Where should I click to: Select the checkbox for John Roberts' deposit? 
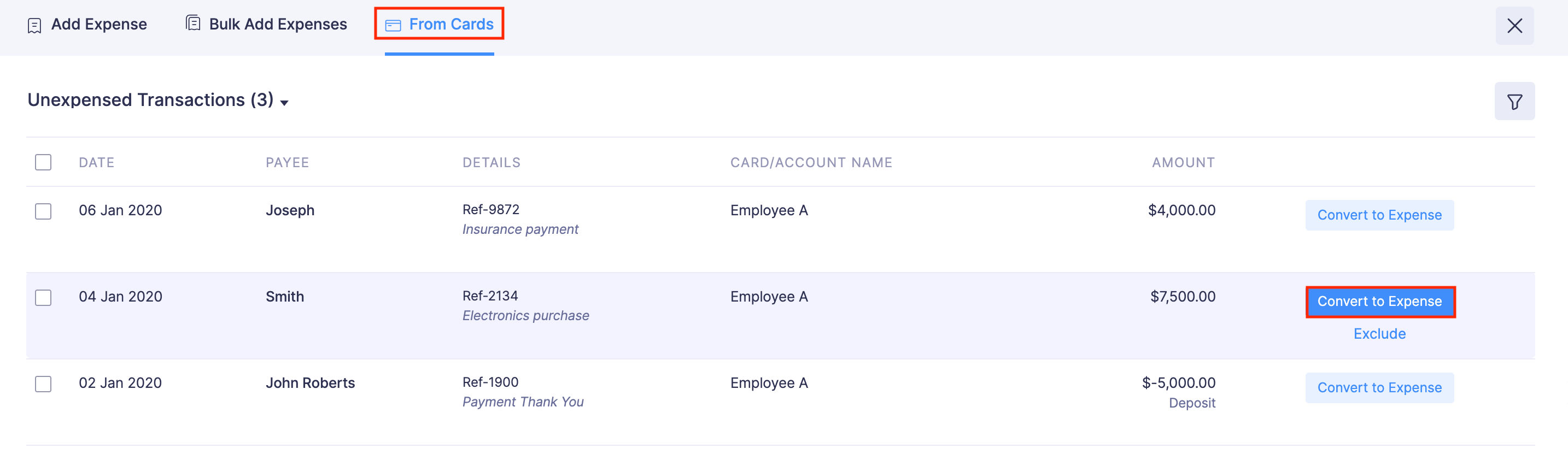[43, 384]
